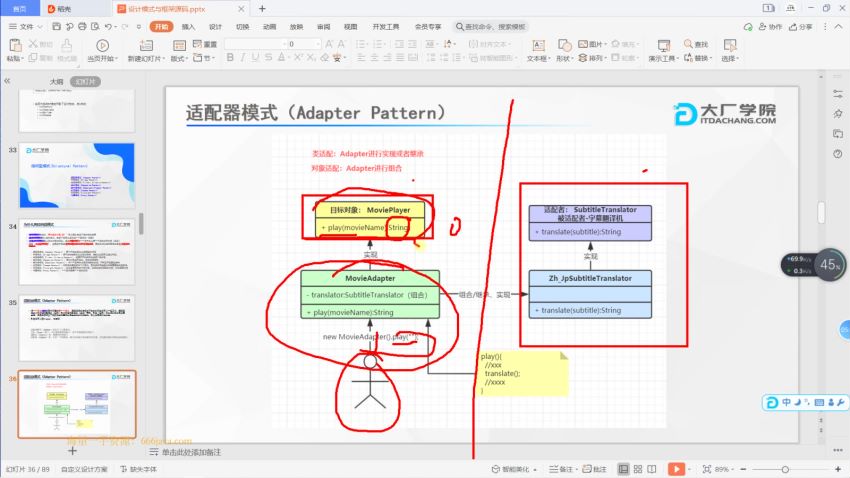Insert a Text Box via ribbon icon
Image resolution: width=850 pixels, height=478 pixels.
538,46
